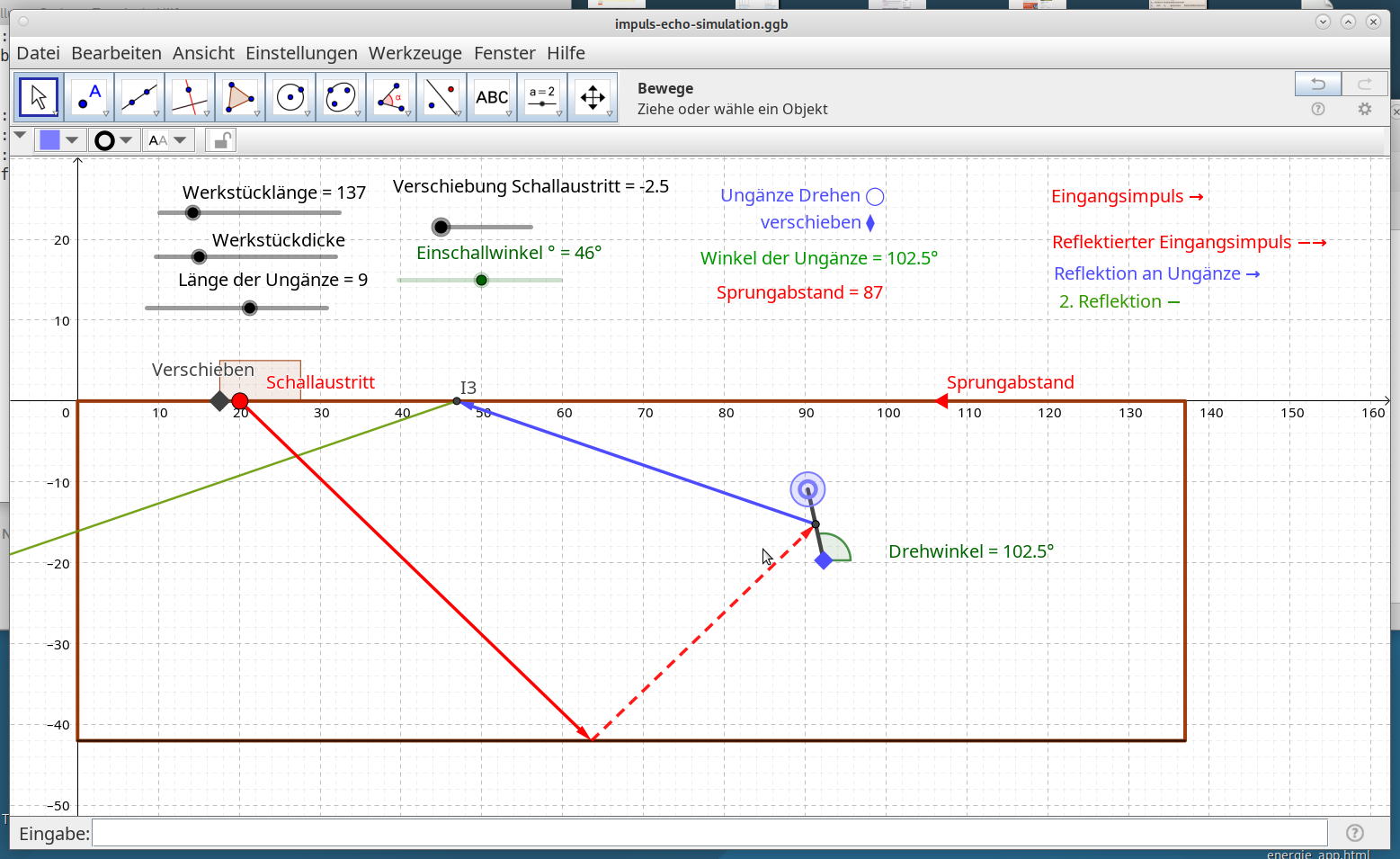1400x859 pixels.
Task: Click the Einschallwinkel green slider knob
Action: click(x=481, y=281)
